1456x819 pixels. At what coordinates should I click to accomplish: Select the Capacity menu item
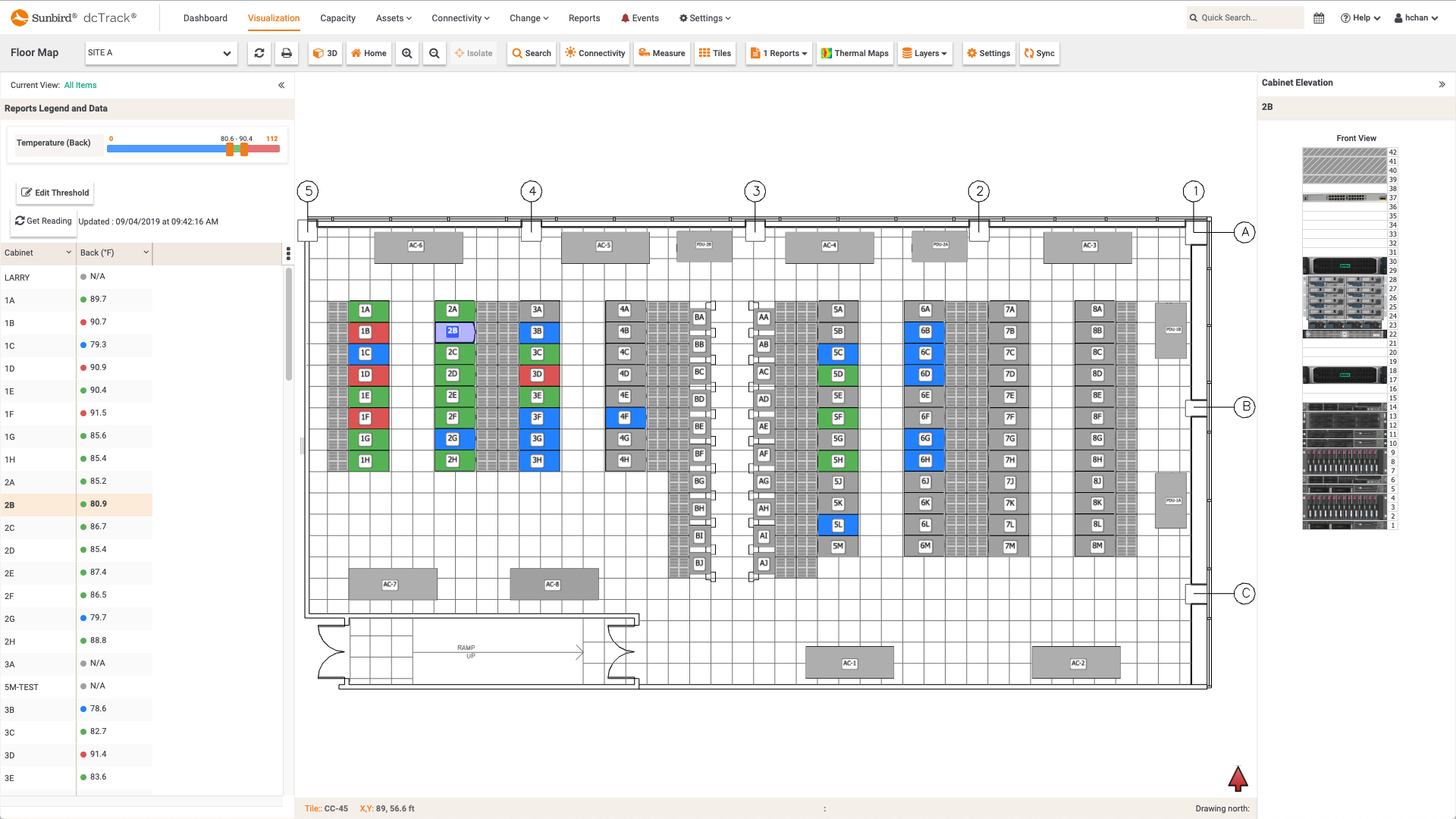[337, 17]
